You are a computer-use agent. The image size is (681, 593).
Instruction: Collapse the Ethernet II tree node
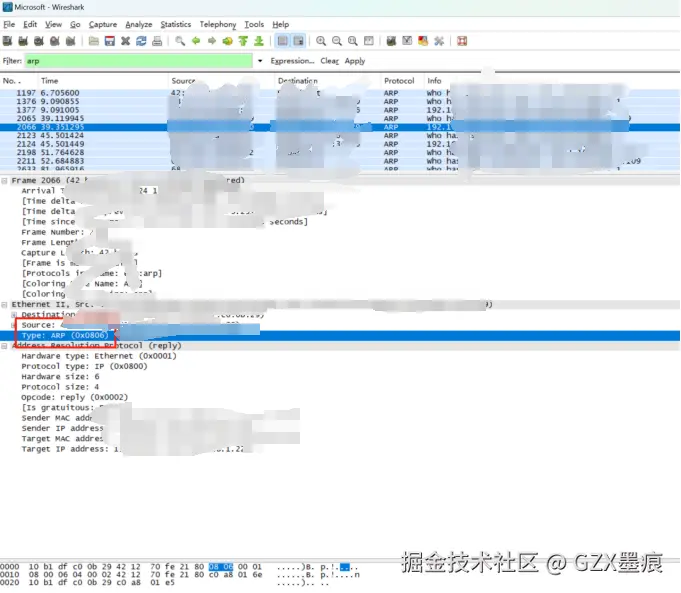pyautogui.click(x=4, y=305)
